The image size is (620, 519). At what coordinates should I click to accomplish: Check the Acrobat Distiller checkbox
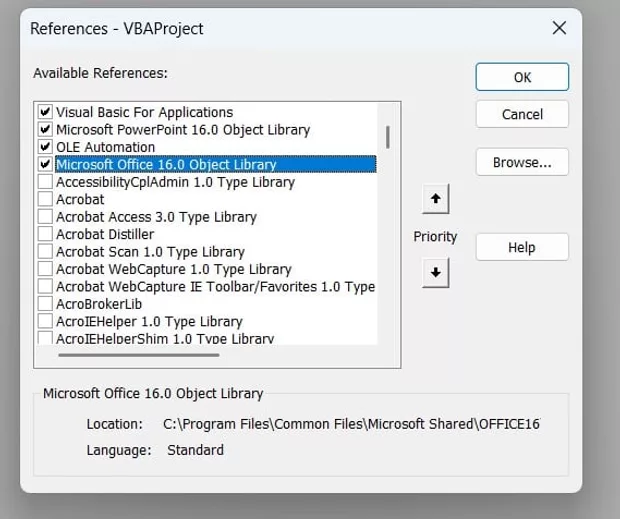click(x=45, y=234)
